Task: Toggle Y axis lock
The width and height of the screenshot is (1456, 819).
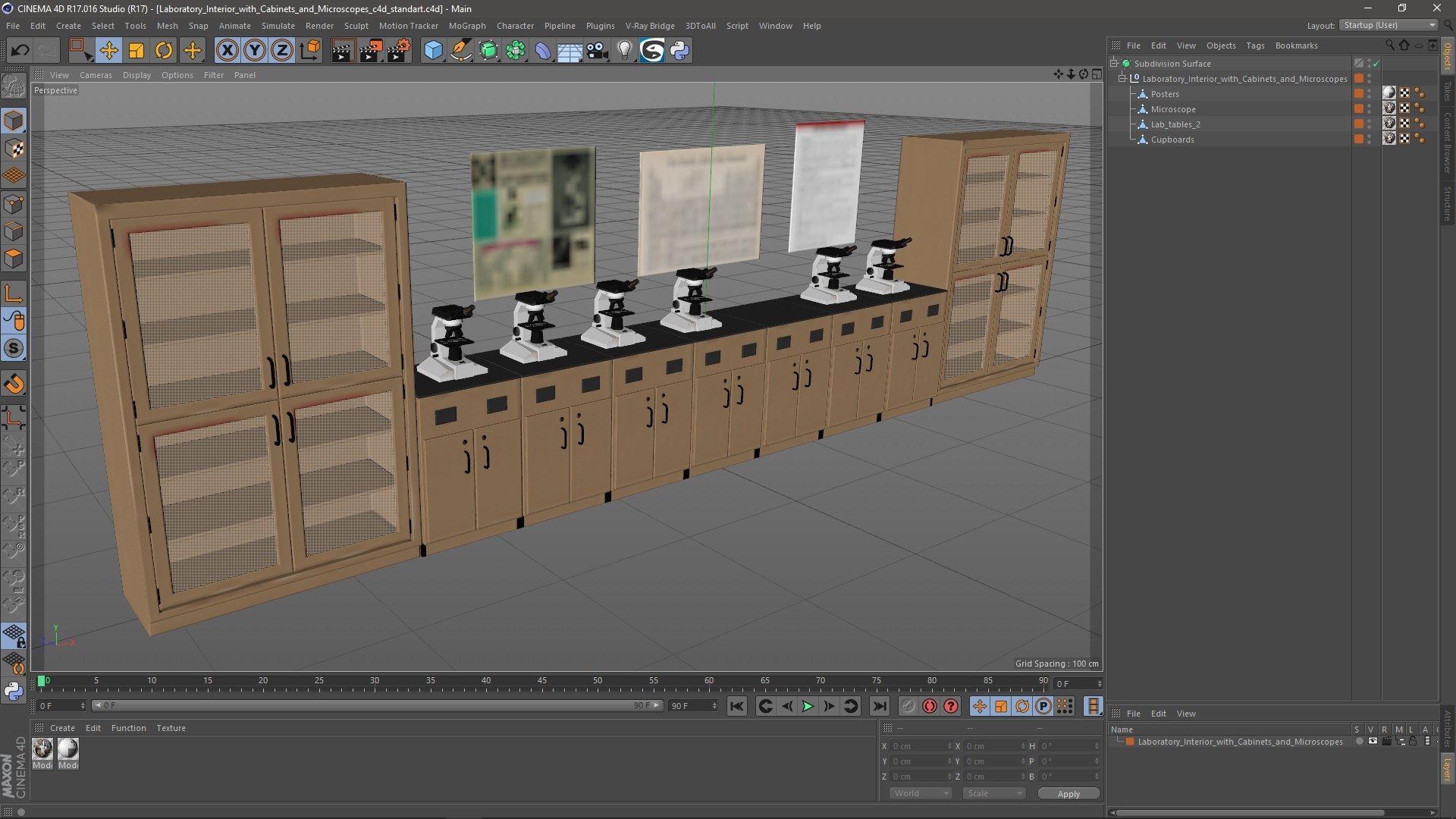Action: tap(255, 51)
